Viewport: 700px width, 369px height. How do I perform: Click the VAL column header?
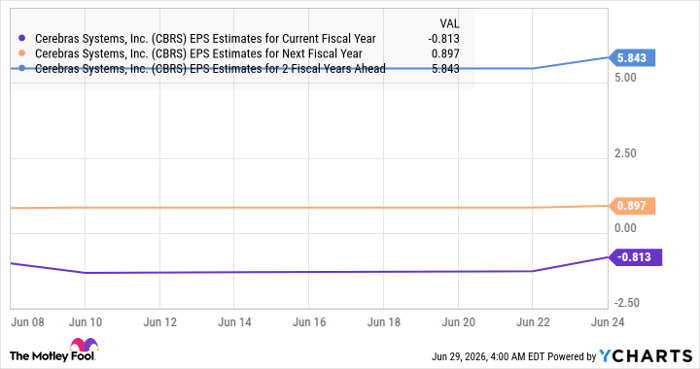(449, 24)
